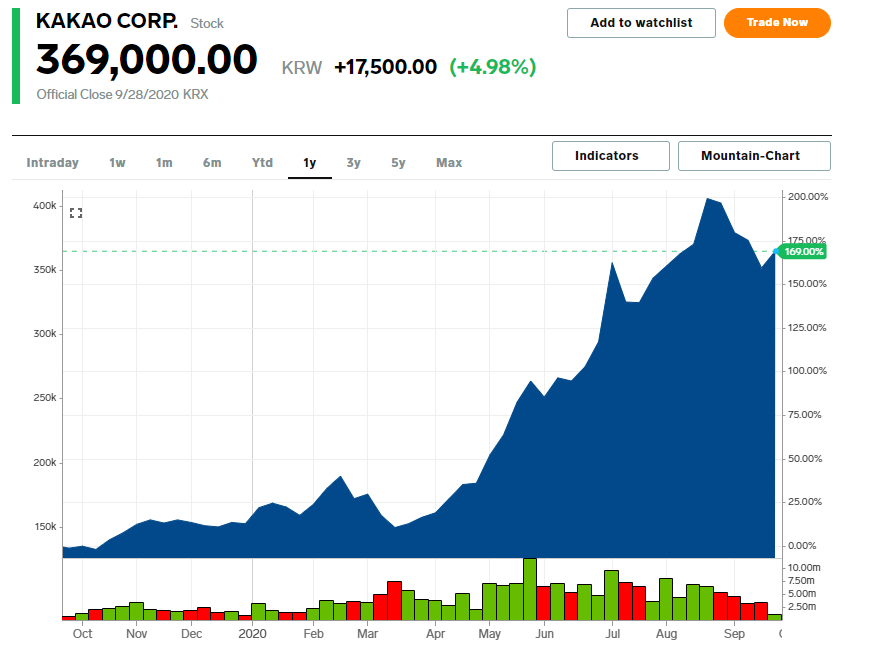The image size is (882, 671).
Task: Click the tall red volume bar in mid-March
Action: tap(394, 601)
